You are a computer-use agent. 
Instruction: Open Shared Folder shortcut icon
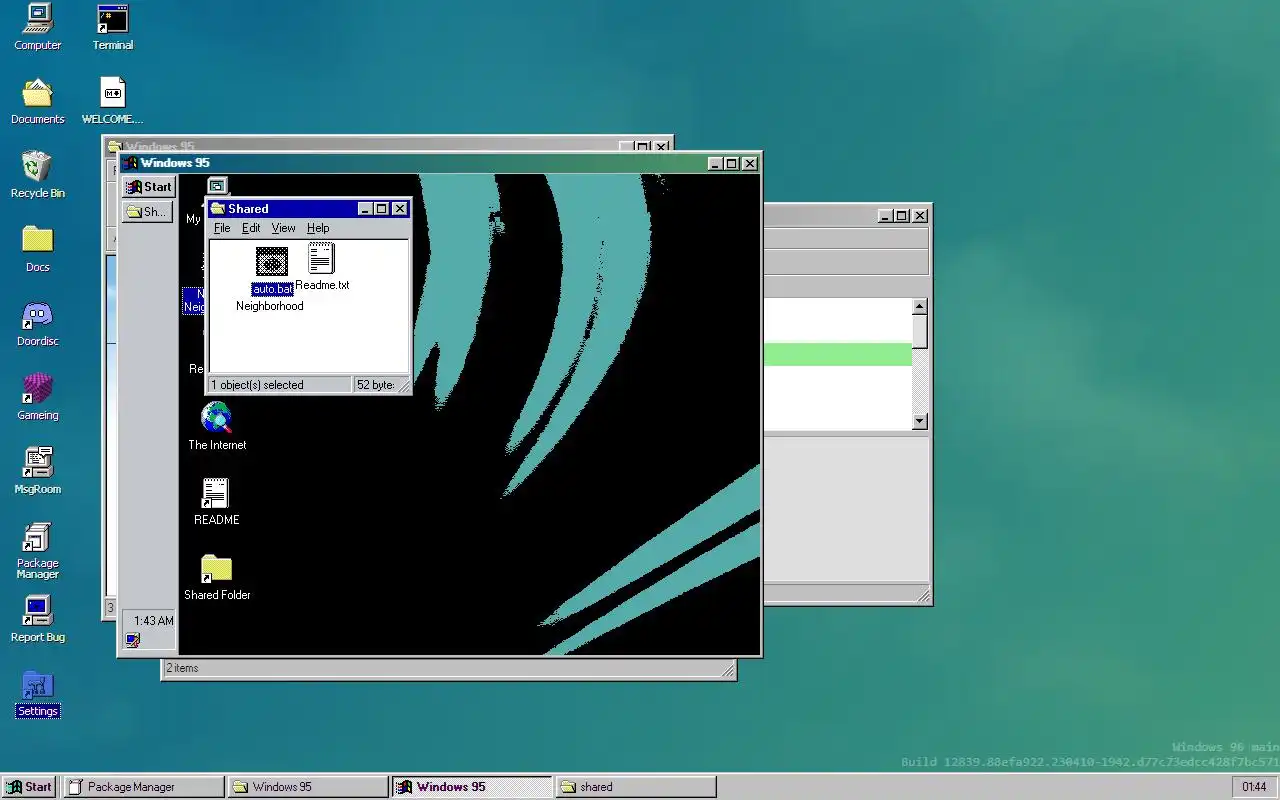(x=217, y=578)
